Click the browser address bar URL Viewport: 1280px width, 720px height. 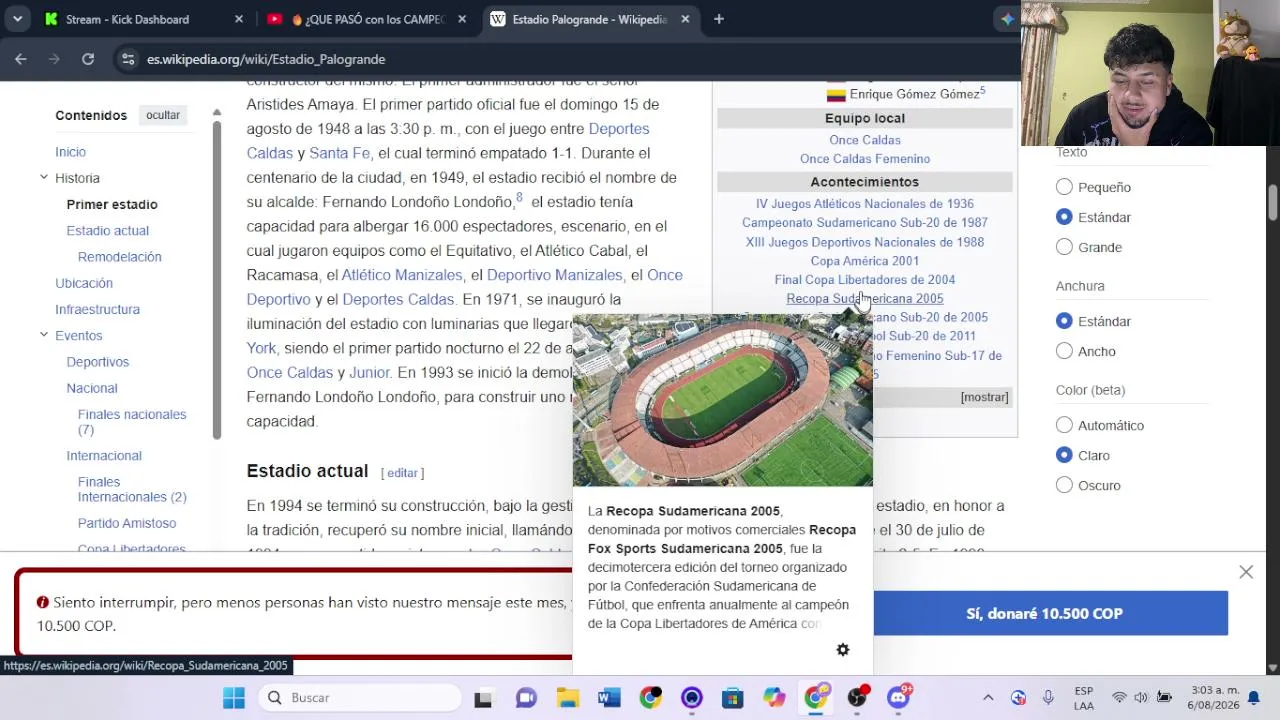click(266, 59)
